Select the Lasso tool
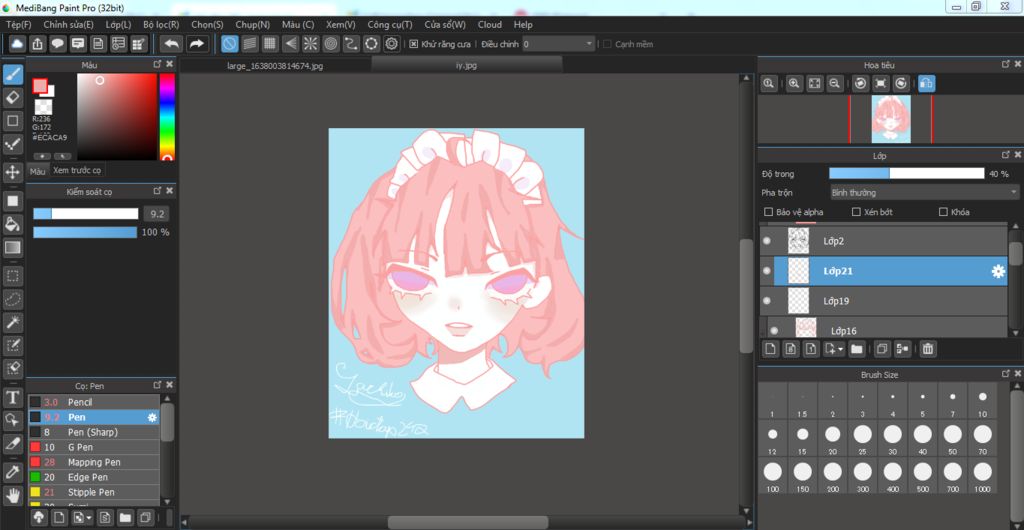Image resolution: width=1024 pixels, height=530 pixels. coord(12,299)
